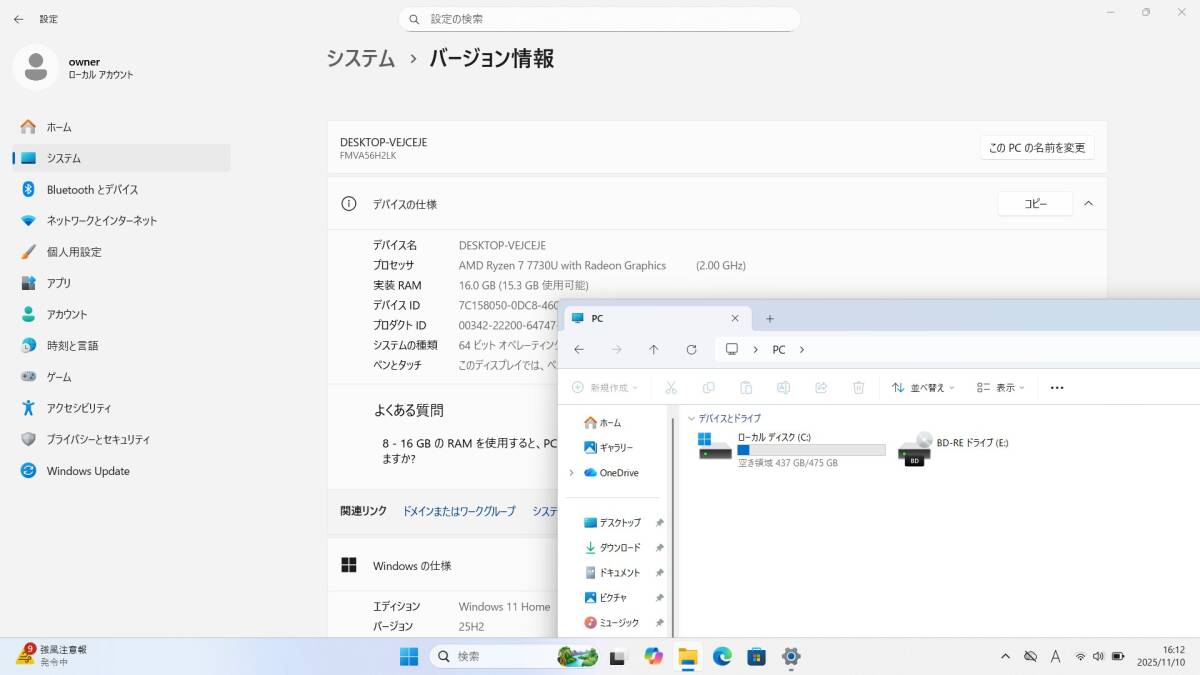Collapse the device specifications section
The image size is (1200, 675).
[1088, 204]
